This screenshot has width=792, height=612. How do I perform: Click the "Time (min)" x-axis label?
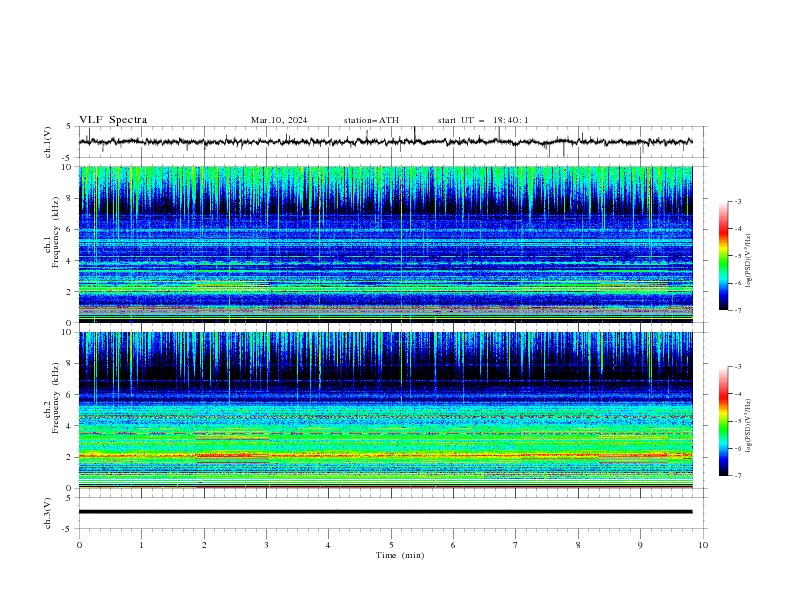point(400,555)
